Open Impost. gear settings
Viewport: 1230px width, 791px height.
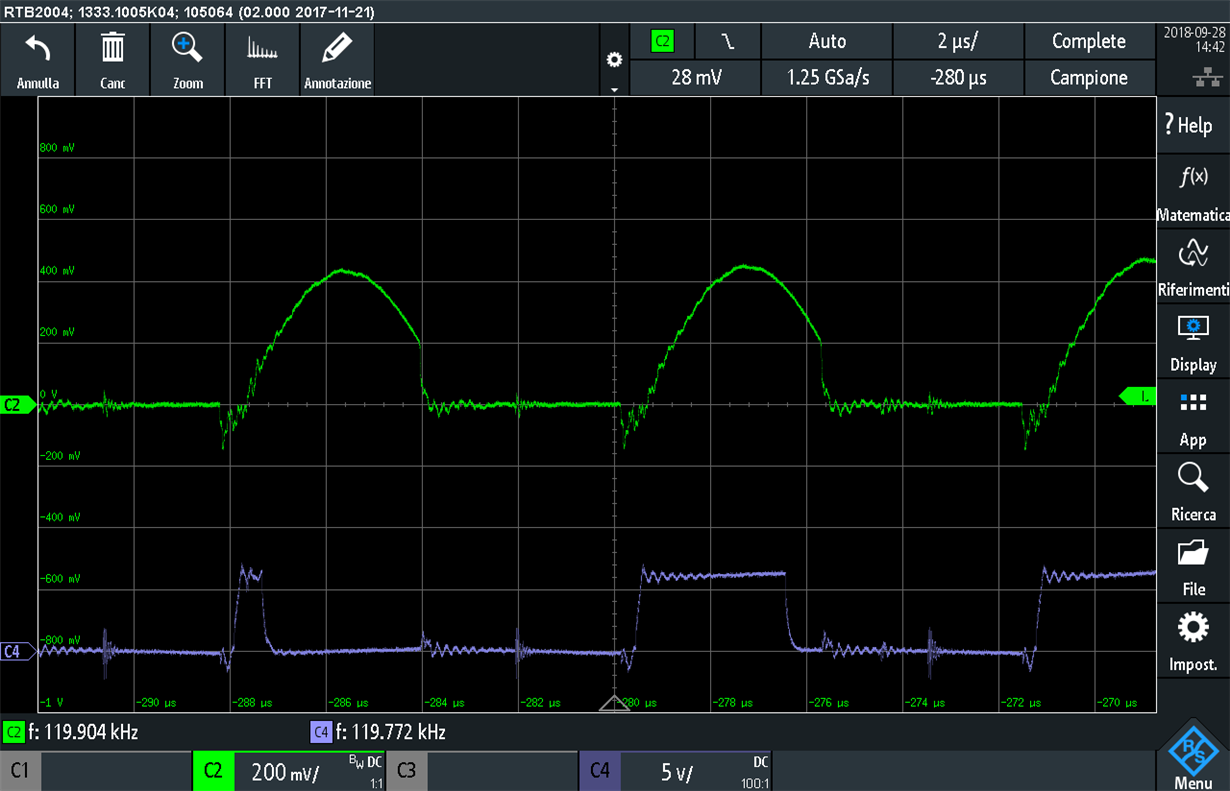point(1193,627)
